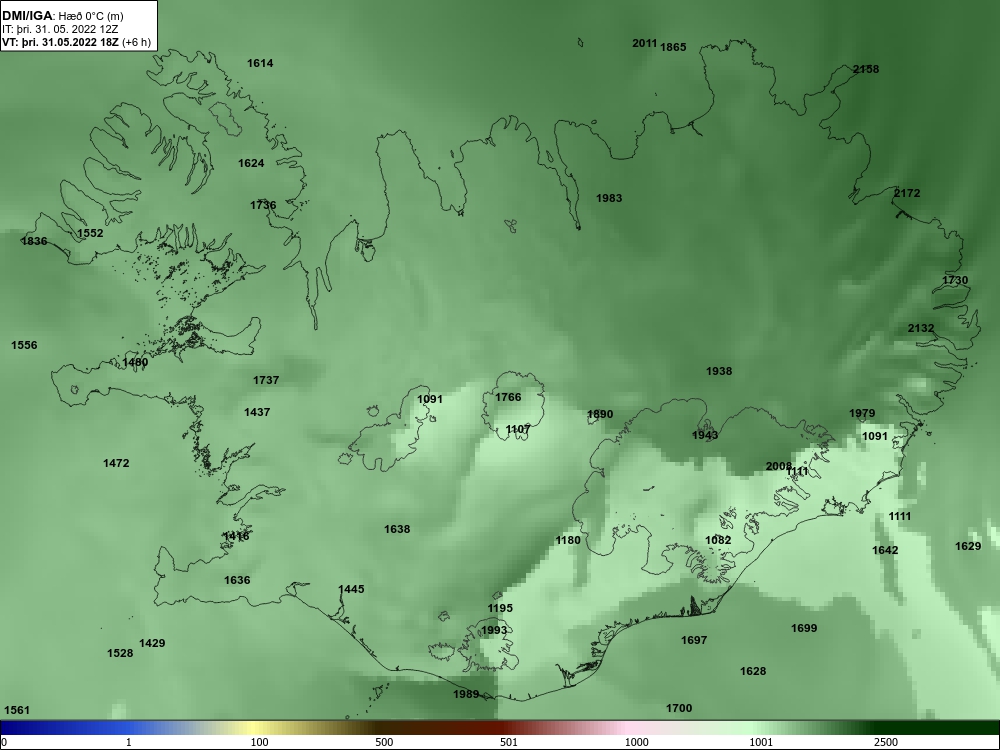1000x750 pixels.
Task: Select the VT 31.05.2022 18Z (+6 h) line
Action: (x=77, y=43)
